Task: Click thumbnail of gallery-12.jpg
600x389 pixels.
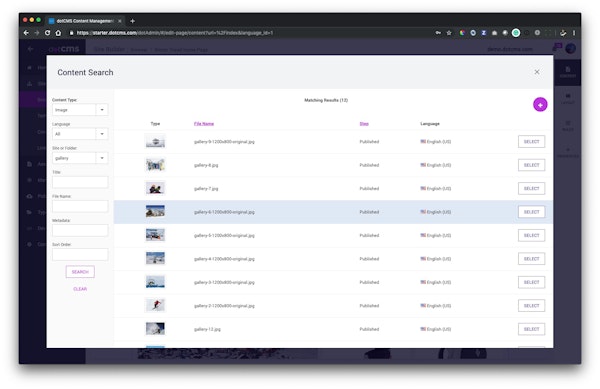Action: (155, 329)
